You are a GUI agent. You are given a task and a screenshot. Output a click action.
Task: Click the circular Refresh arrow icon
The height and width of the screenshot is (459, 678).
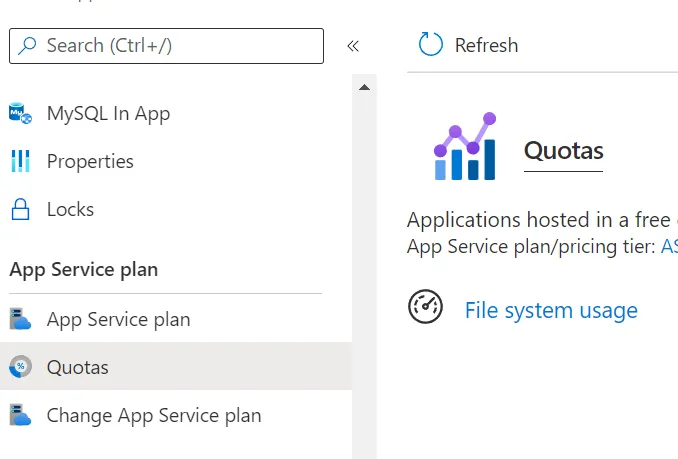click(430, 45)
